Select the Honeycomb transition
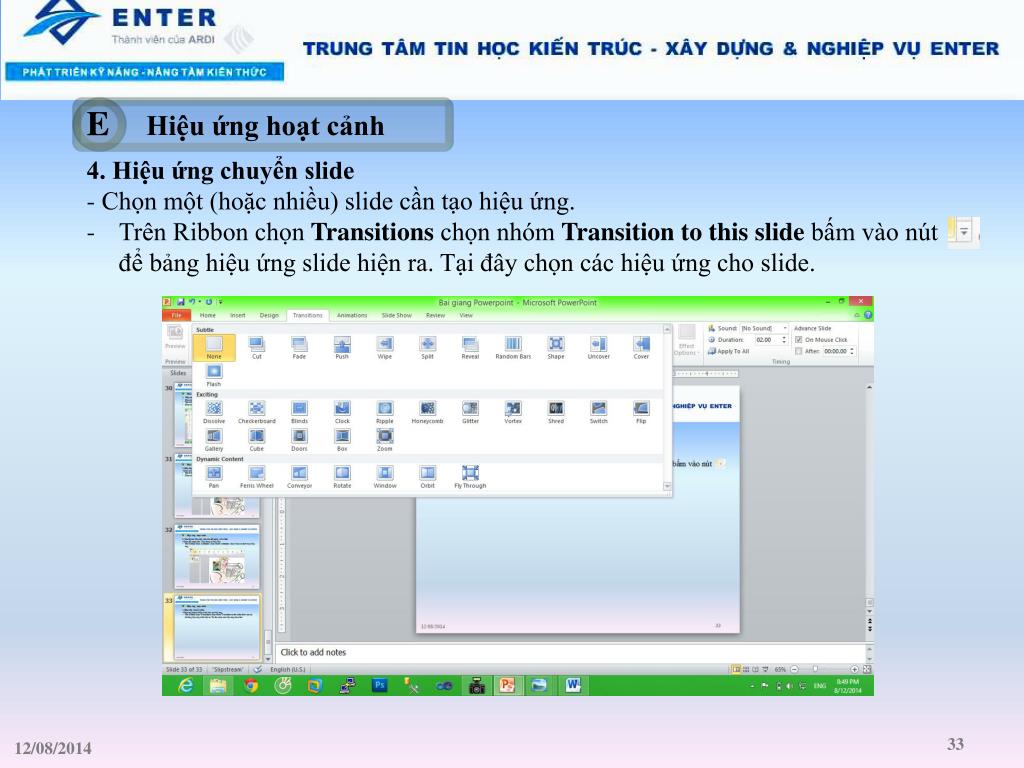This screenshot has width=1024, height=768. click(x=428, y=412)
